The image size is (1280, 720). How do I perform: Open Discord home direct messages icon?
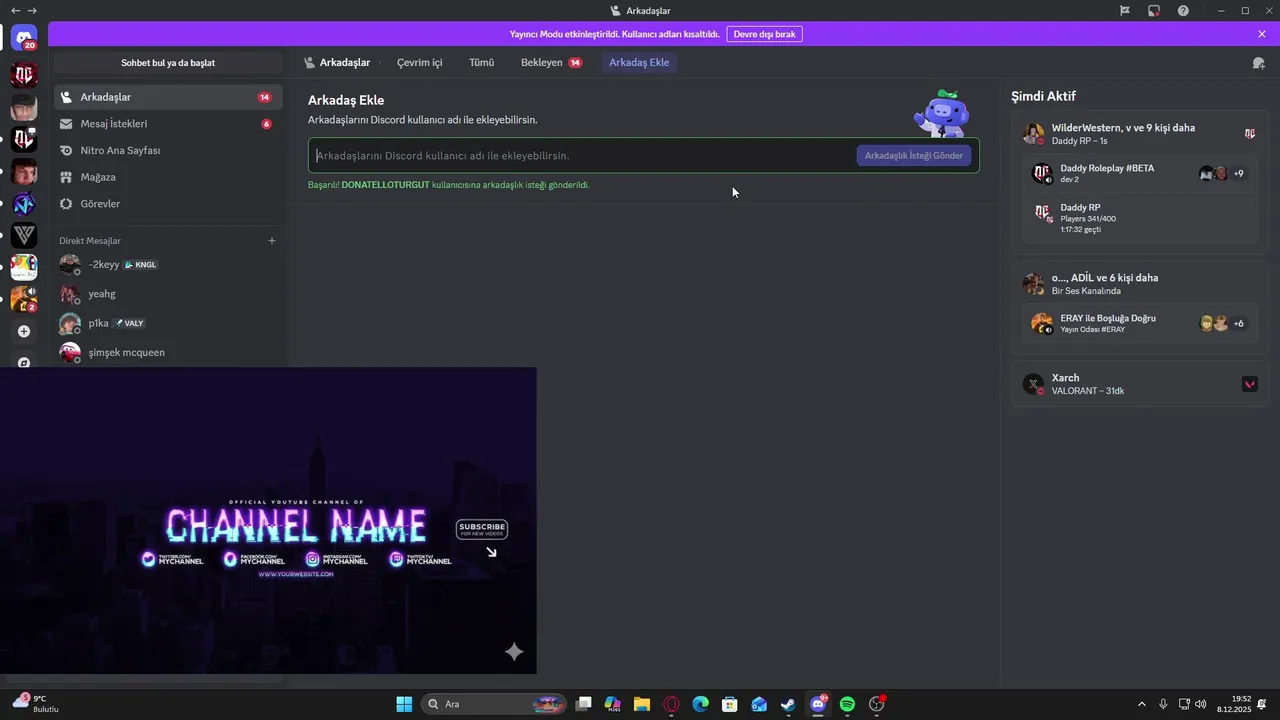tap(24, 39)
